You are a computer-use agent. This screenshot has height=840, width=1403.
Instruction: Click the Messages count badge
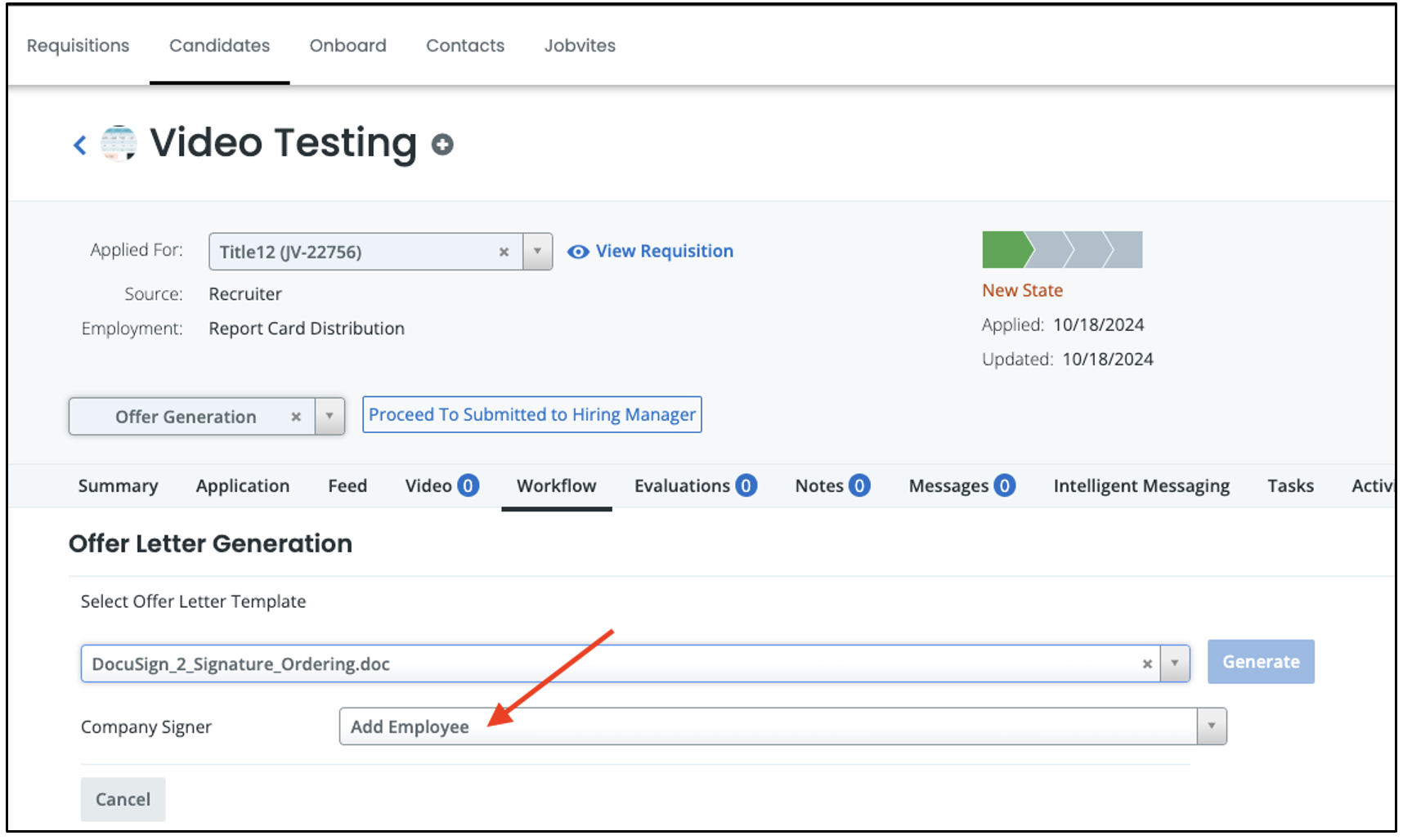pyautogui.click(x=1004, y=486)
